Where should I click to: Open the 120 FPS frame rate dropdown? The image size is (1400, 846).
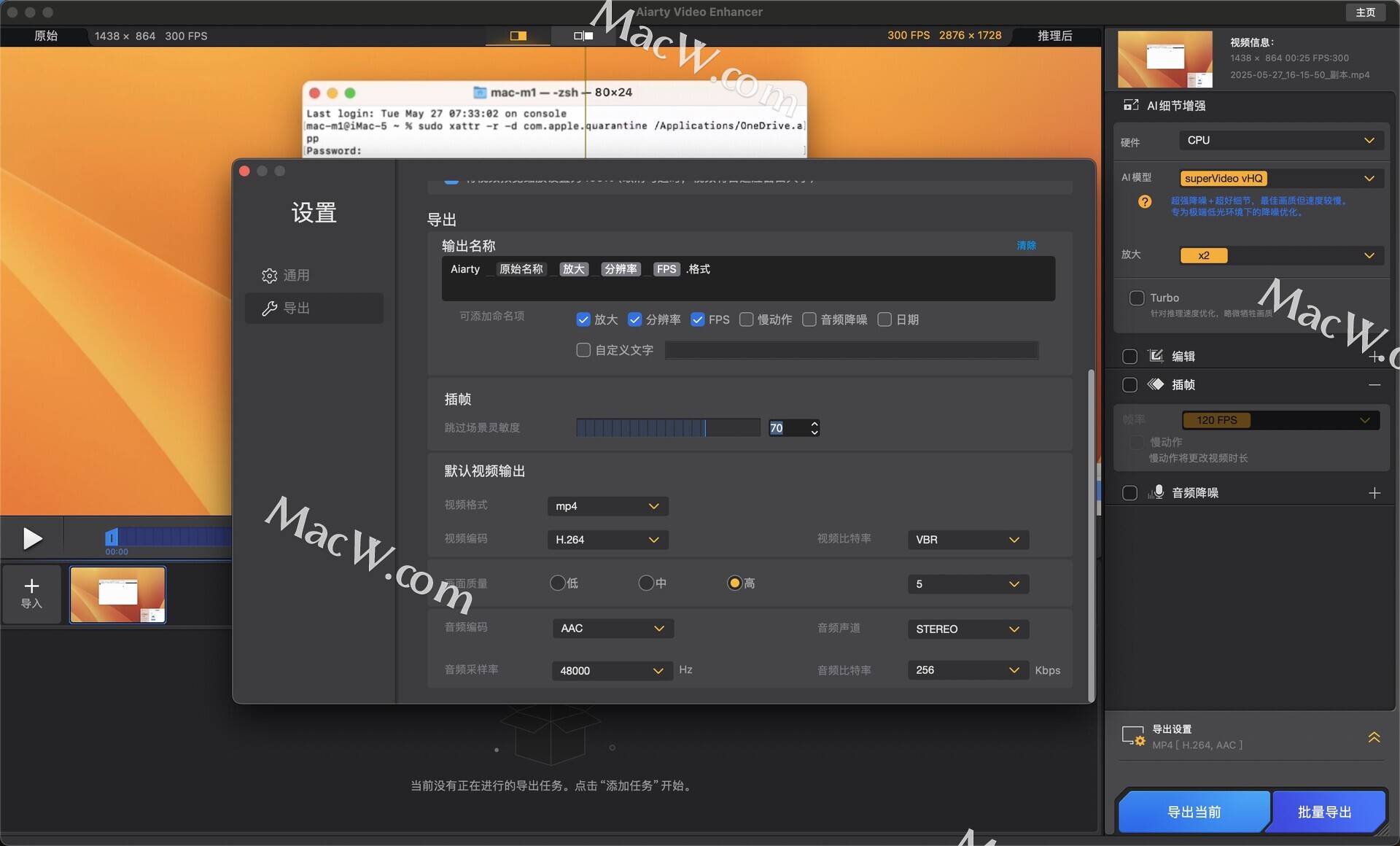[x=1280, y=420]
